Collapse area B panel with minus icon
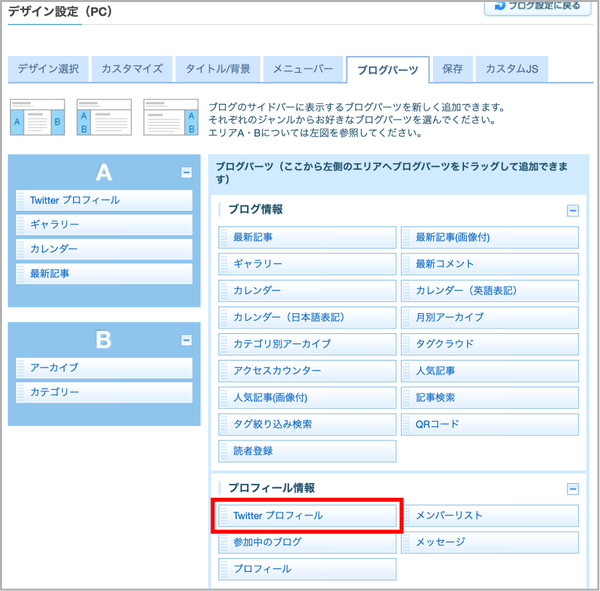 [x=186, y=340]
